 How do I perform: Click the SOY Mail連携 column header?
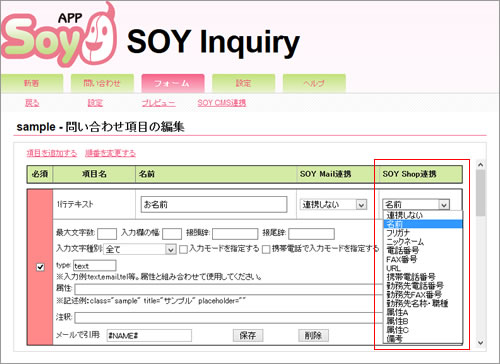click(x=338, y=174)
